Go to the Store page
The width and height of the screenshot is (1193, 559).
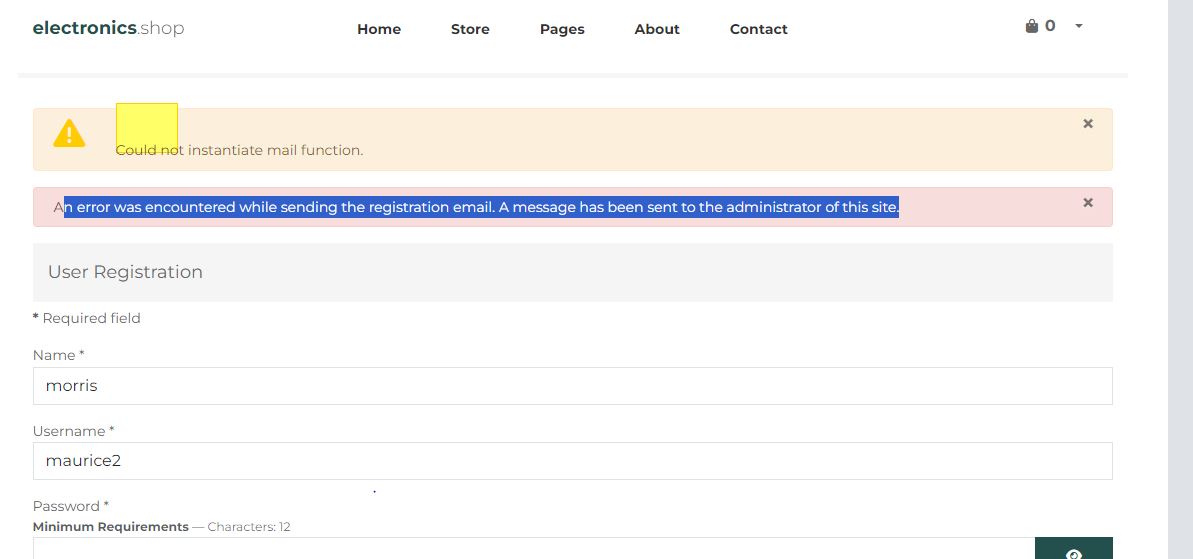tap(470, 29)
